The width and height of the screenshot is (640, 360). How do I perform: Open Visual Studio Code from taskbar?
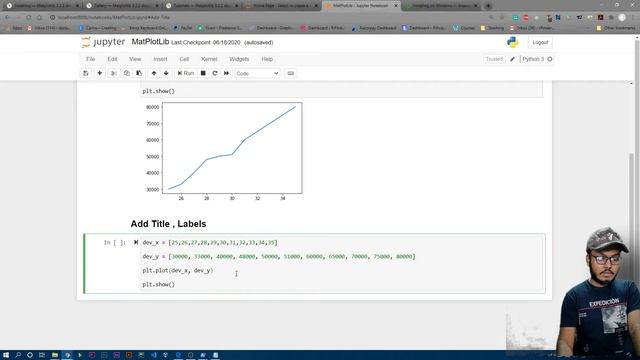[x=153, y=355]
